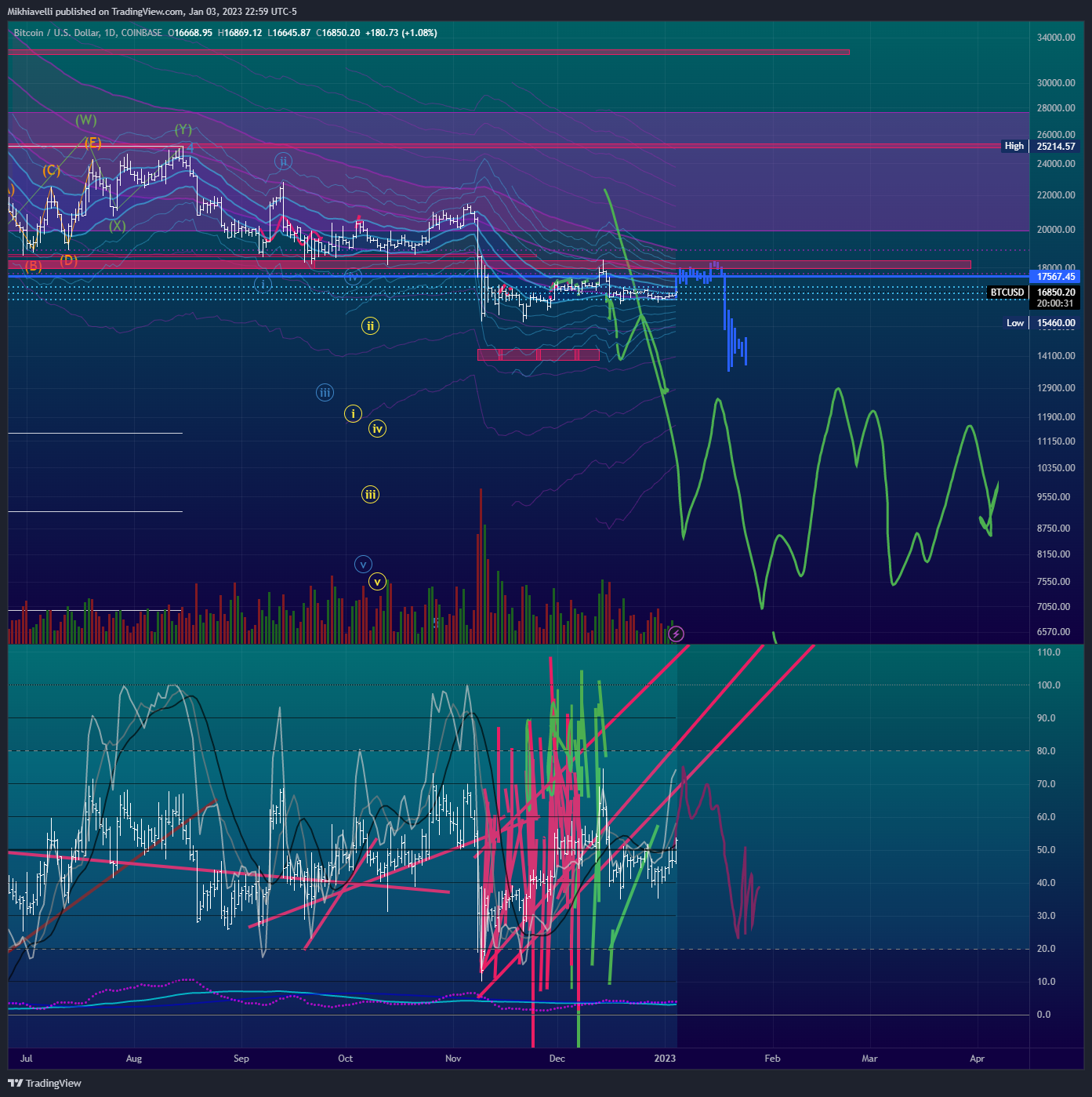Viewport: 1092px width, 1097px height.
Task: Click the open value O16668.95
Action: click(x=190, y=33)
